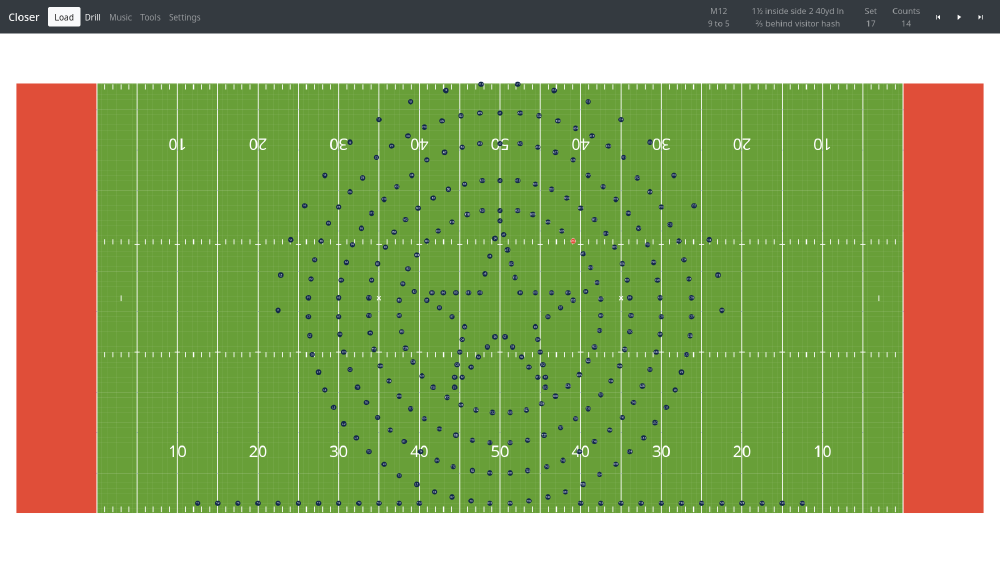Click the M12 performer label
Image resolution: width=1000 pixels, height=563 pixels.
click(x=719, y=11)
